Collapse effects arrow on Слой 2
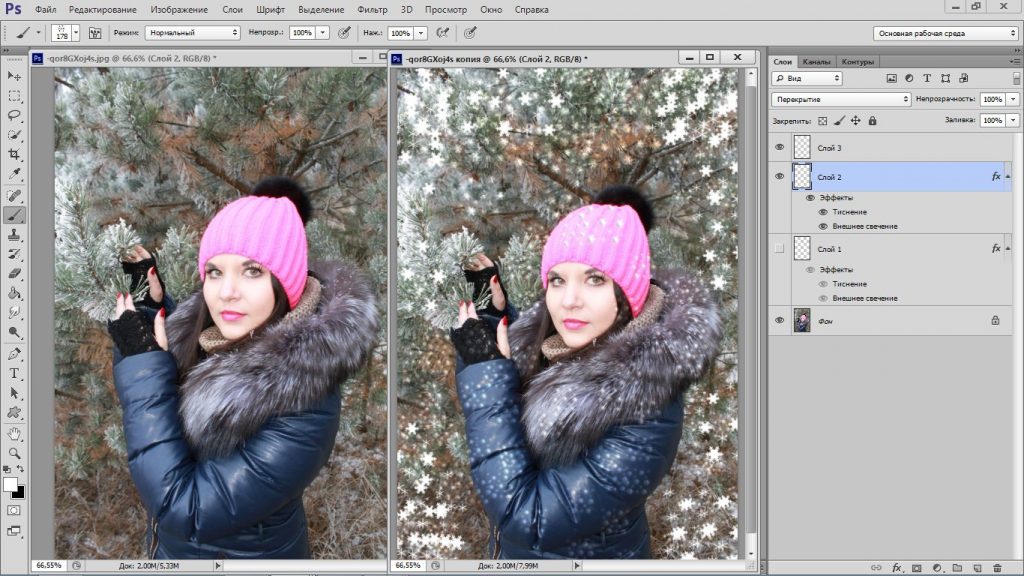1024x576 pixels. (x=1008, y=177)
